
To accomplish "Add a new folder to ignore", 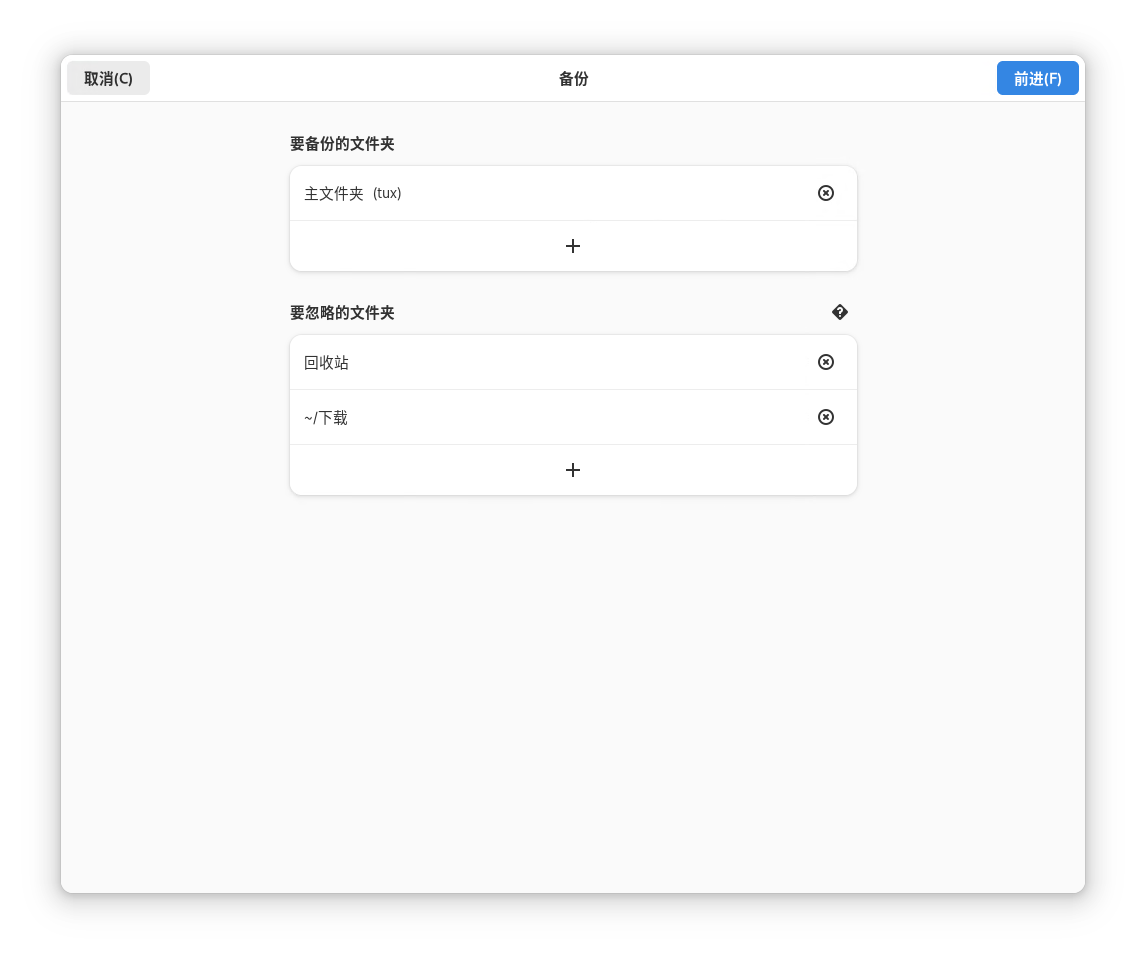I will pyautogui.click(x=573, y=470).
